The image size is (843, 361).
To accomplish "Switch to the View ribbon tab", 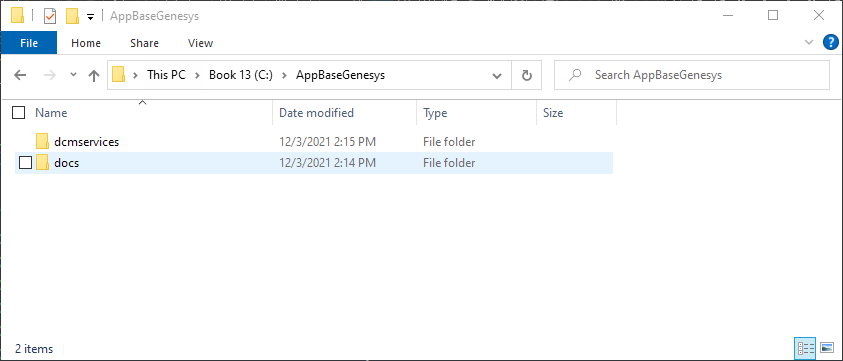I will click(x=200, y=43).
